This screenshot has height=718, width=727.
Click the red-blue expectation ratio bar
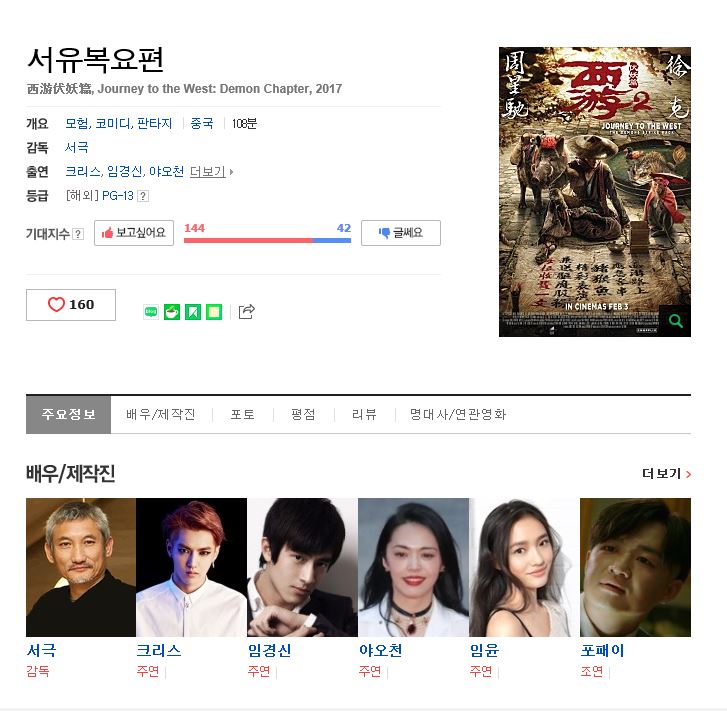(268, 241)
